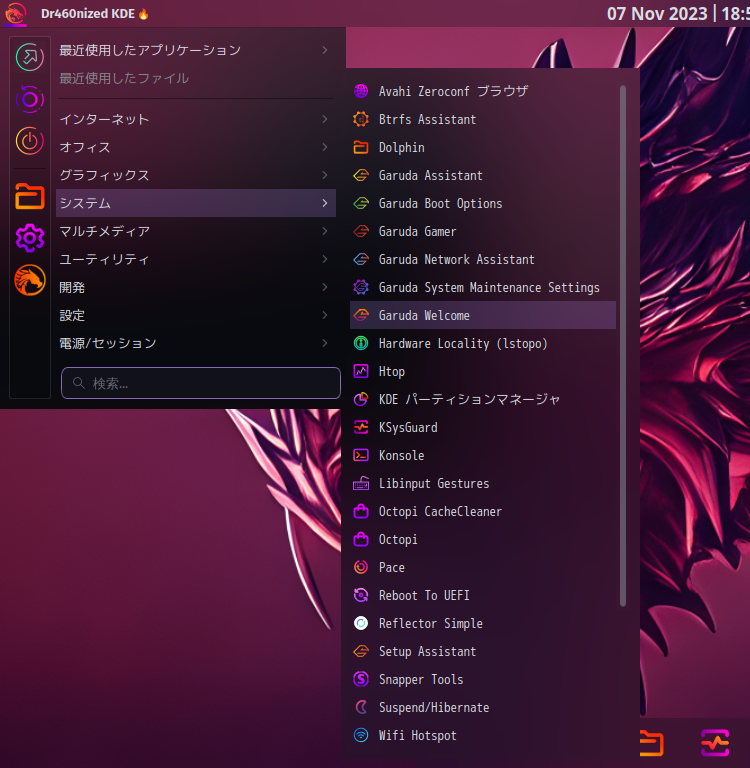Click the グラフィックス category text
Screen dimensions: 750x768
pyautogui.click(x=104, y=175)
